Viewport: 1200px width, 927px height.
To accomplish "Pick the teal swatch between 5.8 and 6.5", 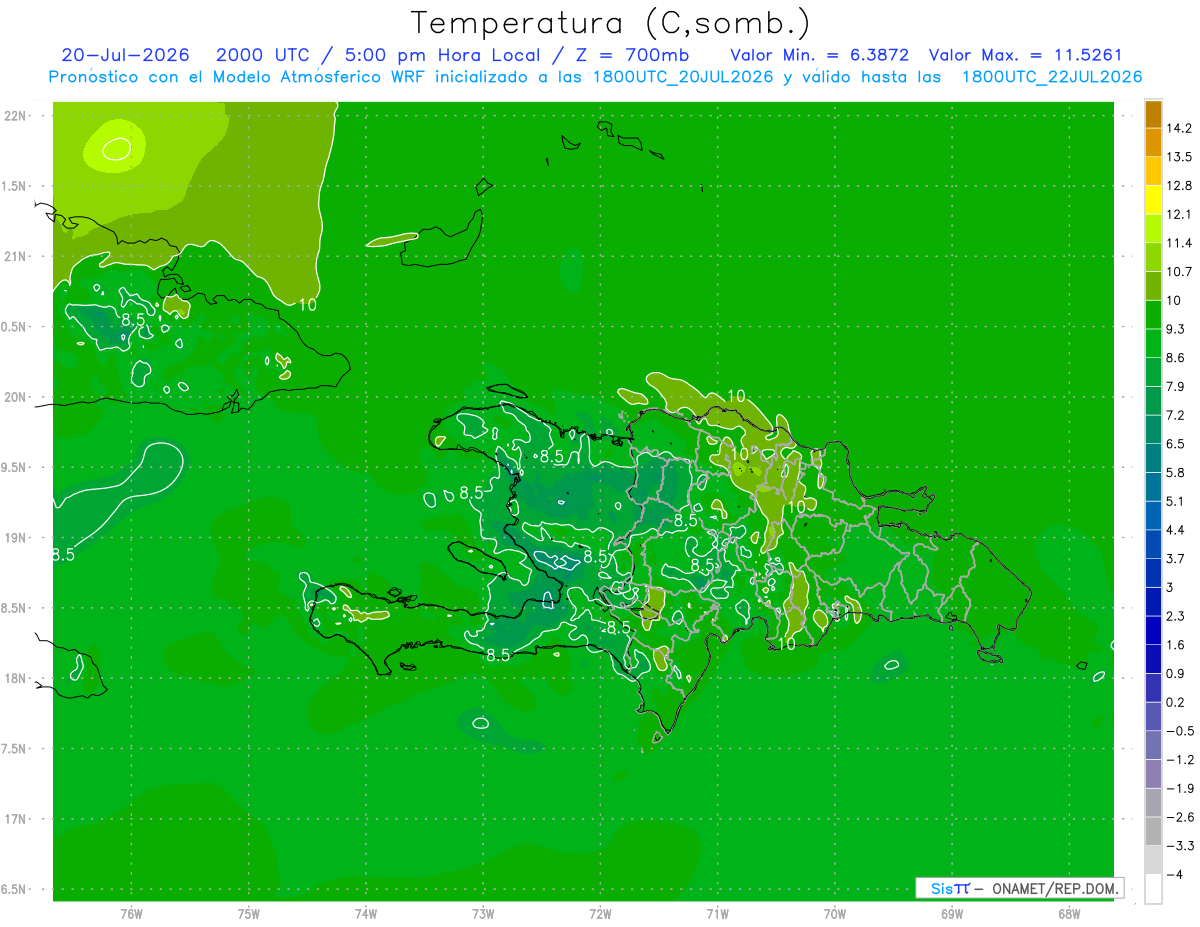I will click(1154, 458).
